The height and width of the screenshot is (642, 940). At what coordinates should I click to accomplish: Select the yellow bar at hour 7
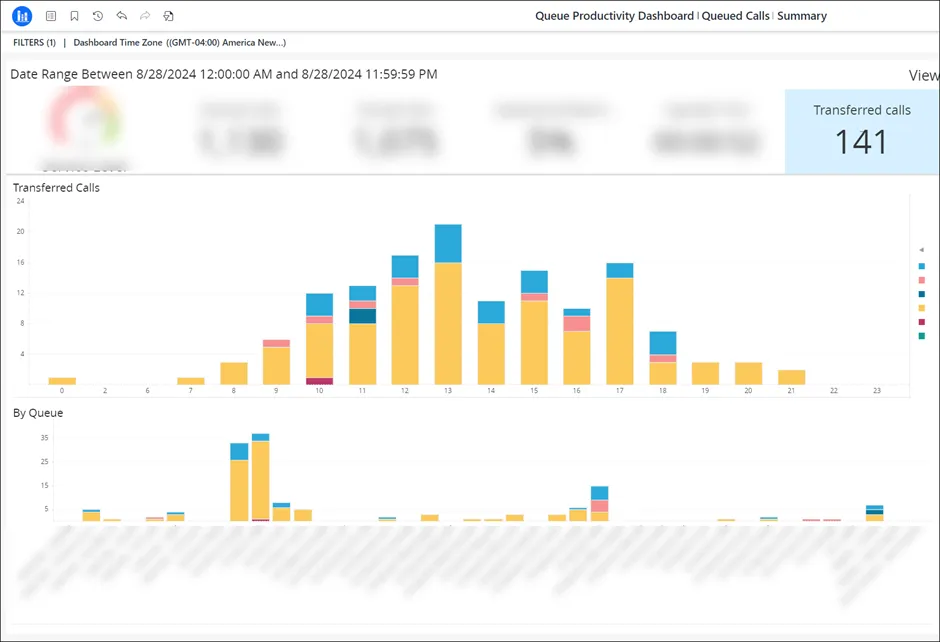click(191, 381)
